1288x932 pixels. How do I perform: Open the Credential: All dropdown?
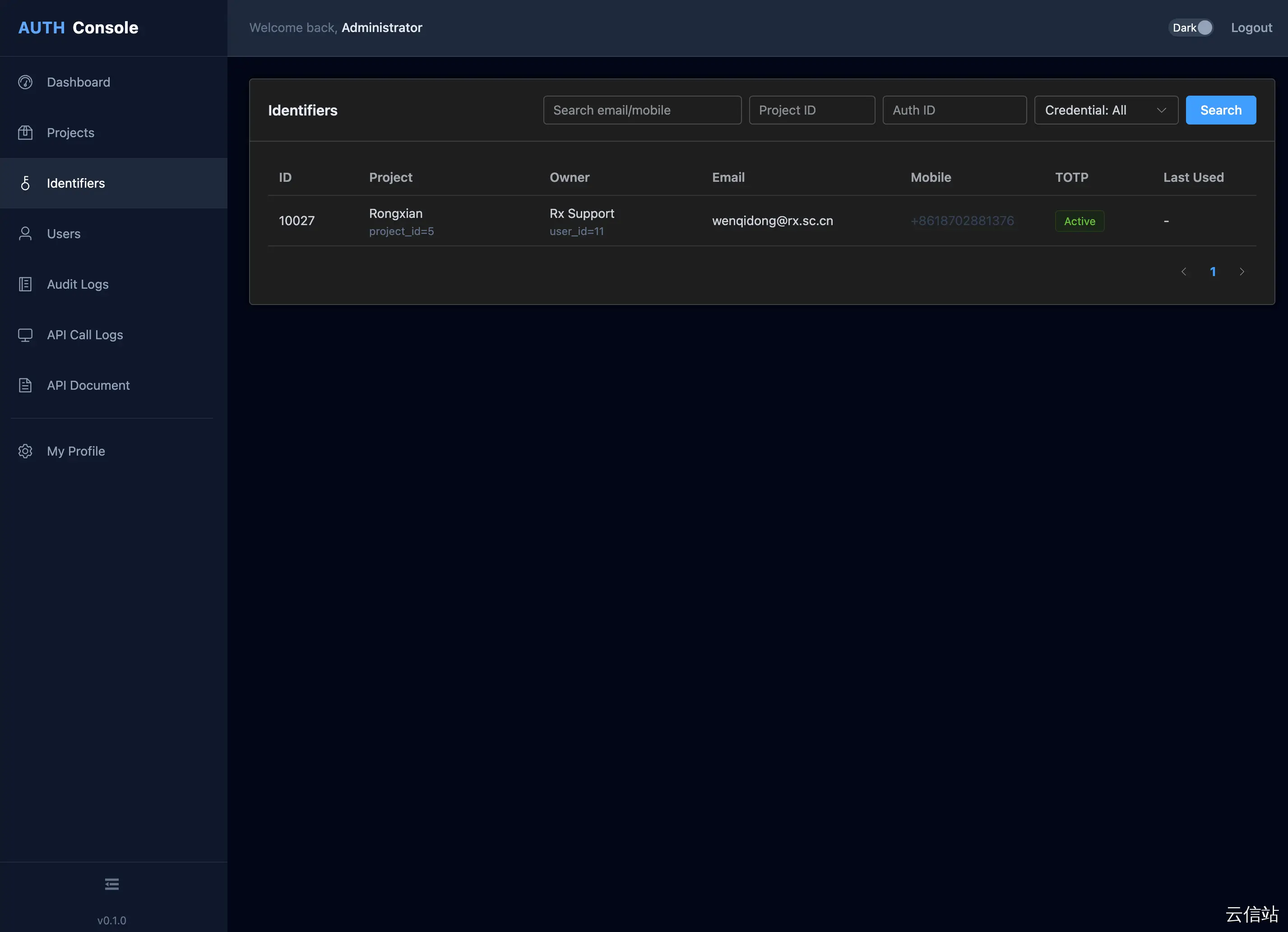(1105, 110)
